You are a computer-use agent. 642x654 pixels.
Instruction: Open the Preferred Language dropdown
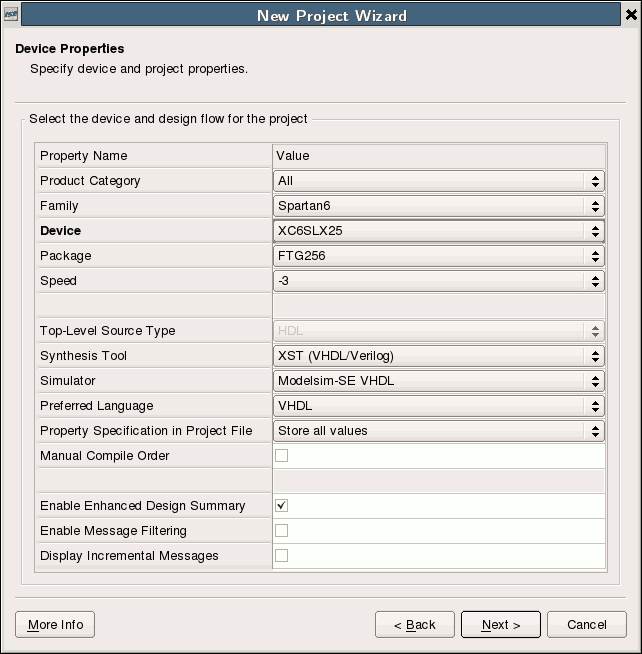coord(438,406)
